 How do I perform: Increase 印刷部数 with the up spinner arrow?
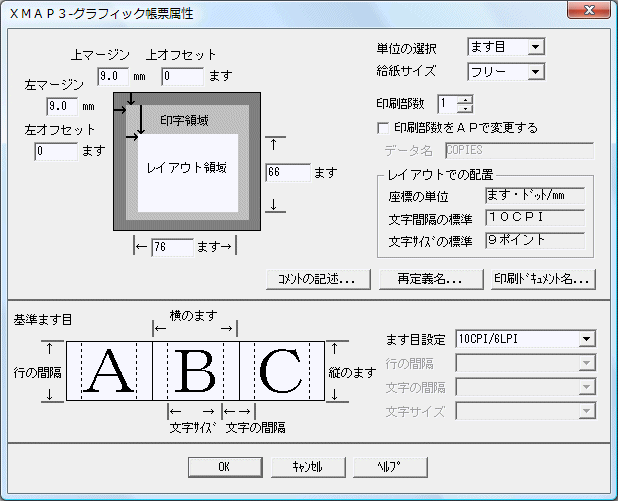pos(465,100)
